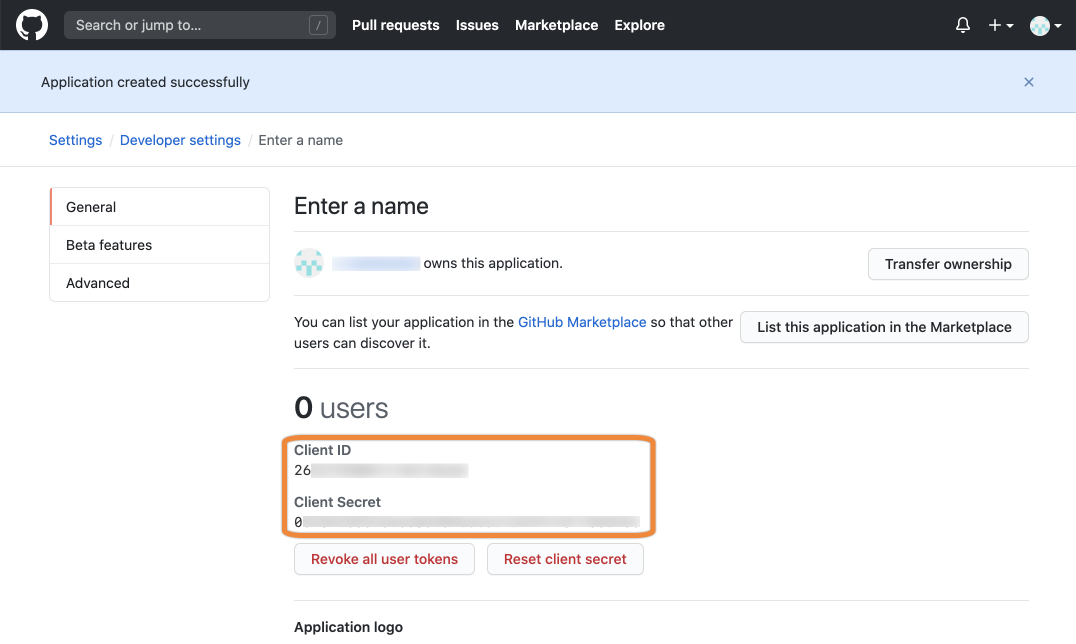The width and height of the screenshot is (1076, 644).
Task: Click the Transfer ownership button
Action: pos(948,264)
